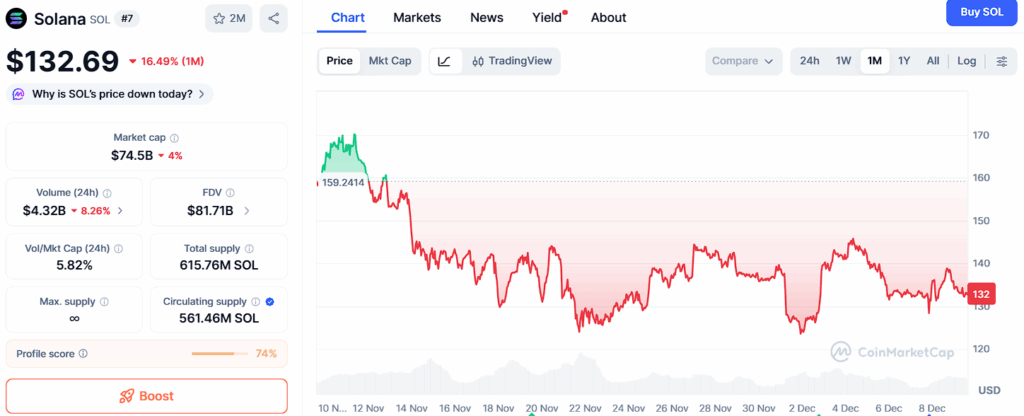Click the Profile score info icon
Screen dimensions: 1024x416
83,354
